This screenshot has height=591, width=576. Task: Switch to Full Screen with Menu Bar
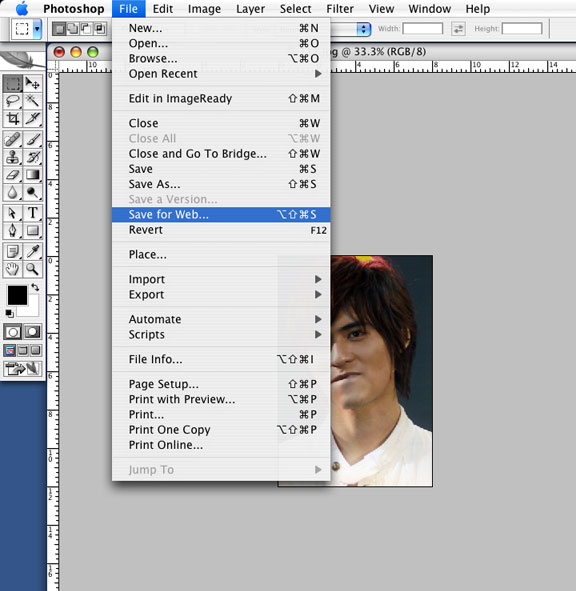23,351
